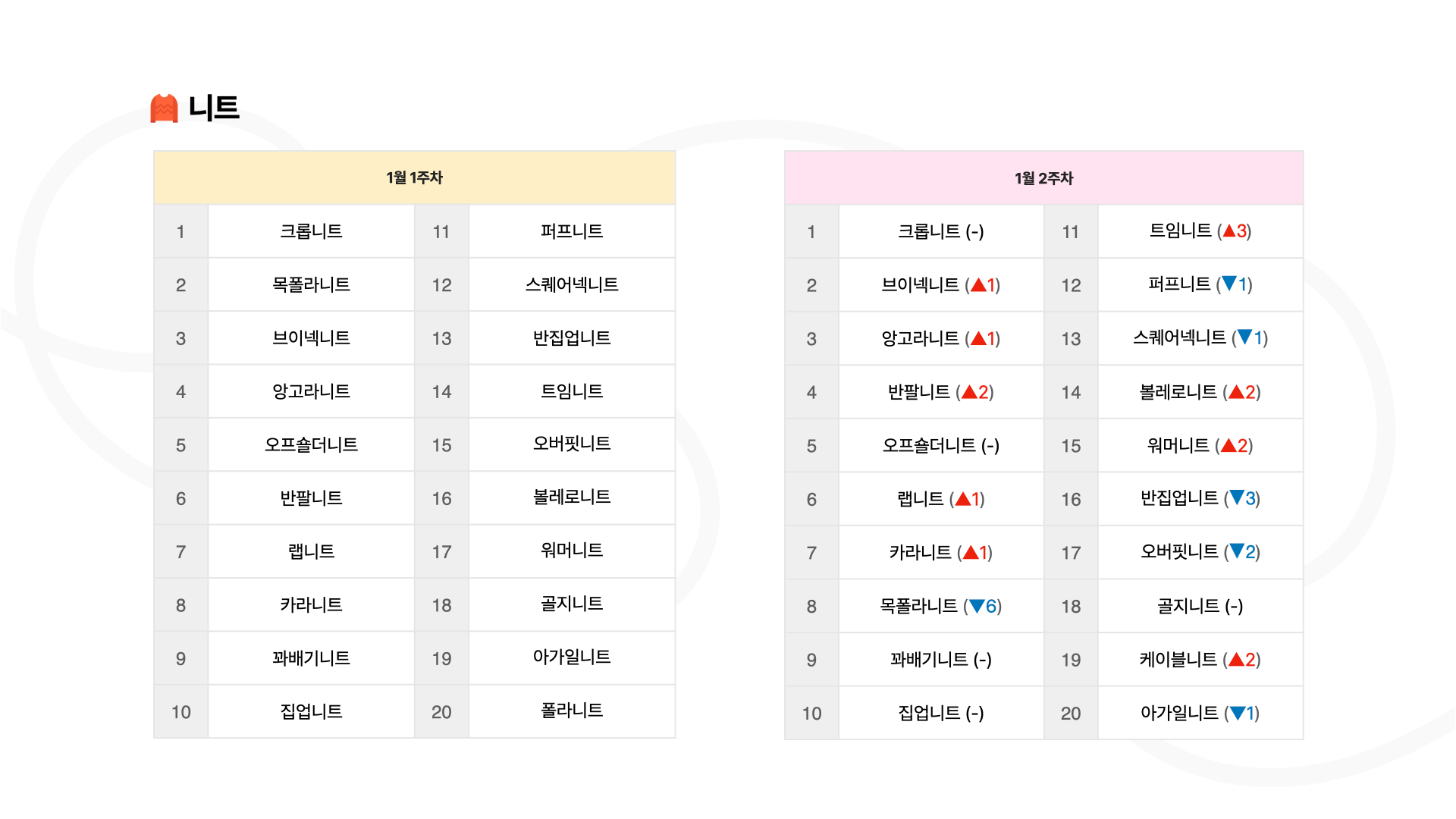
Task: Click 브이넥니트 in the 1주차 table
Action: [311, 338]
